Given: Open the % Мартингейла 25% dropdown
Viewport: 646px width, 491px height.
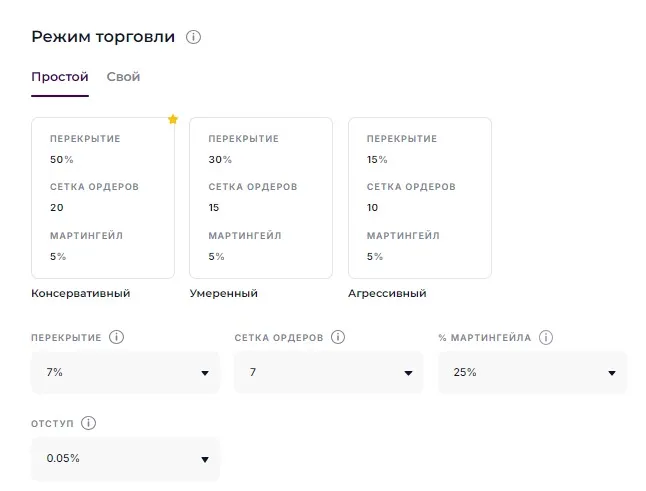Looking at the screenshot, I should 532,372.
